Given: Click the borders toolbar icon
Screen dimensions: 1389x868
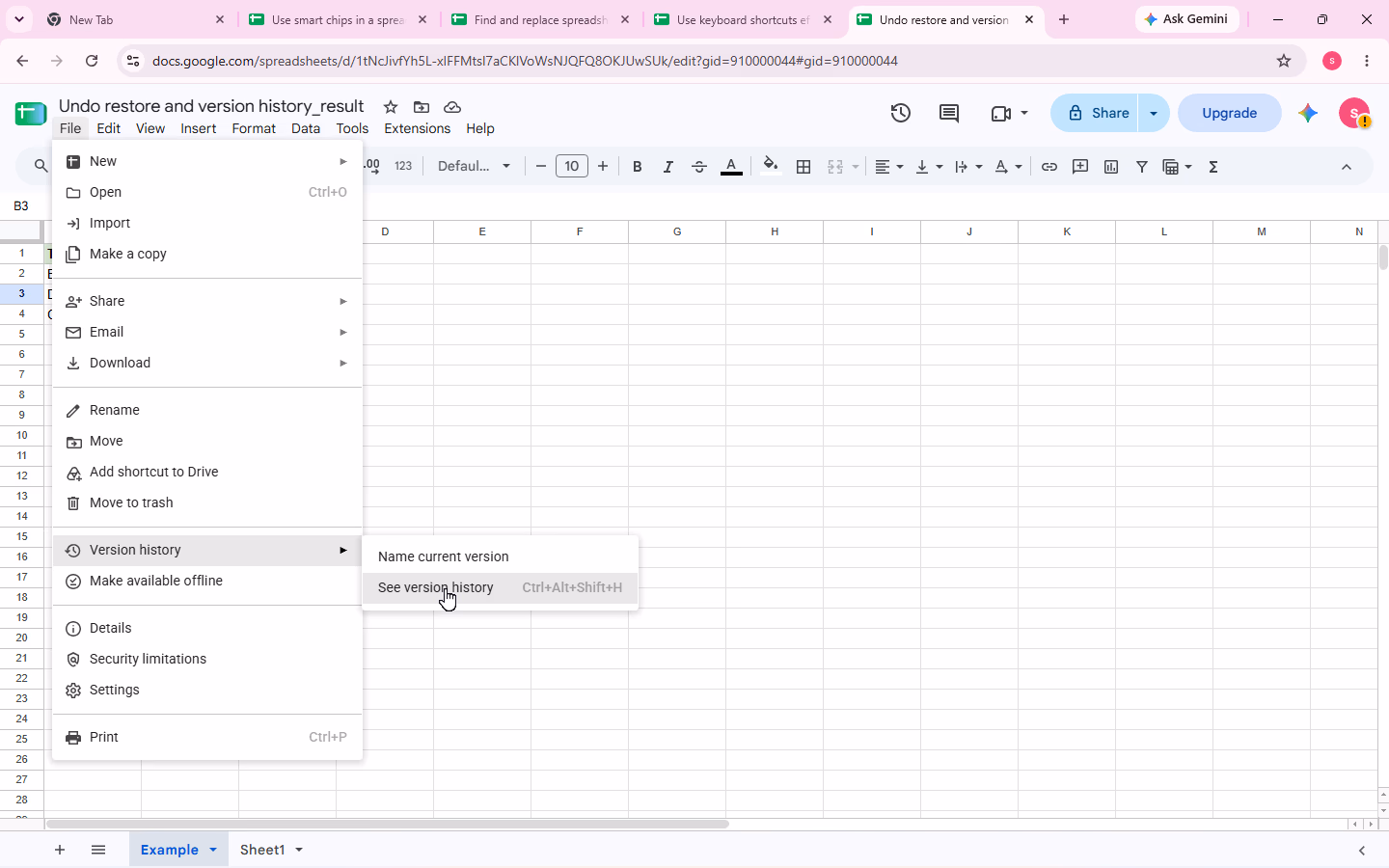Looking at the screenshot, I should 803,167.
